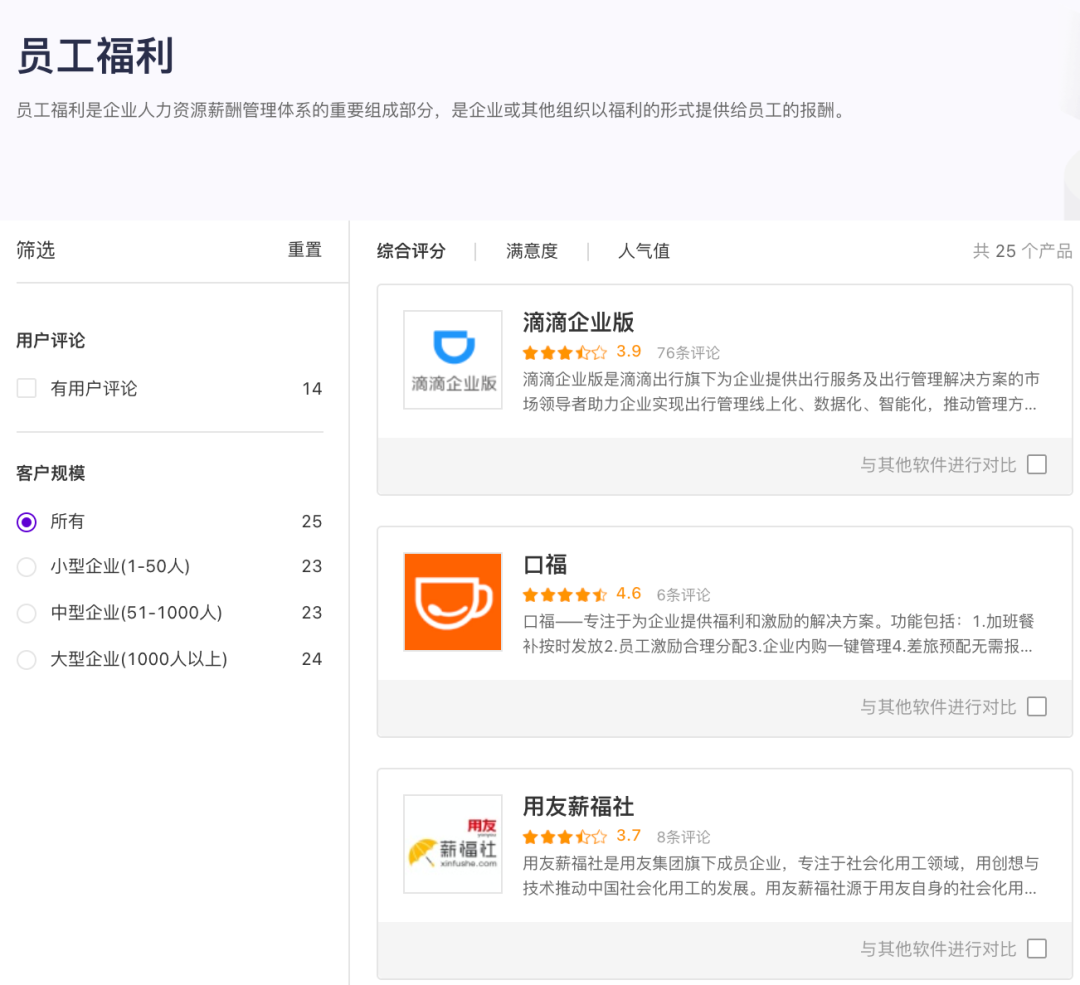
Task: Check compare box for 口福
Action: pos(1037,707)
